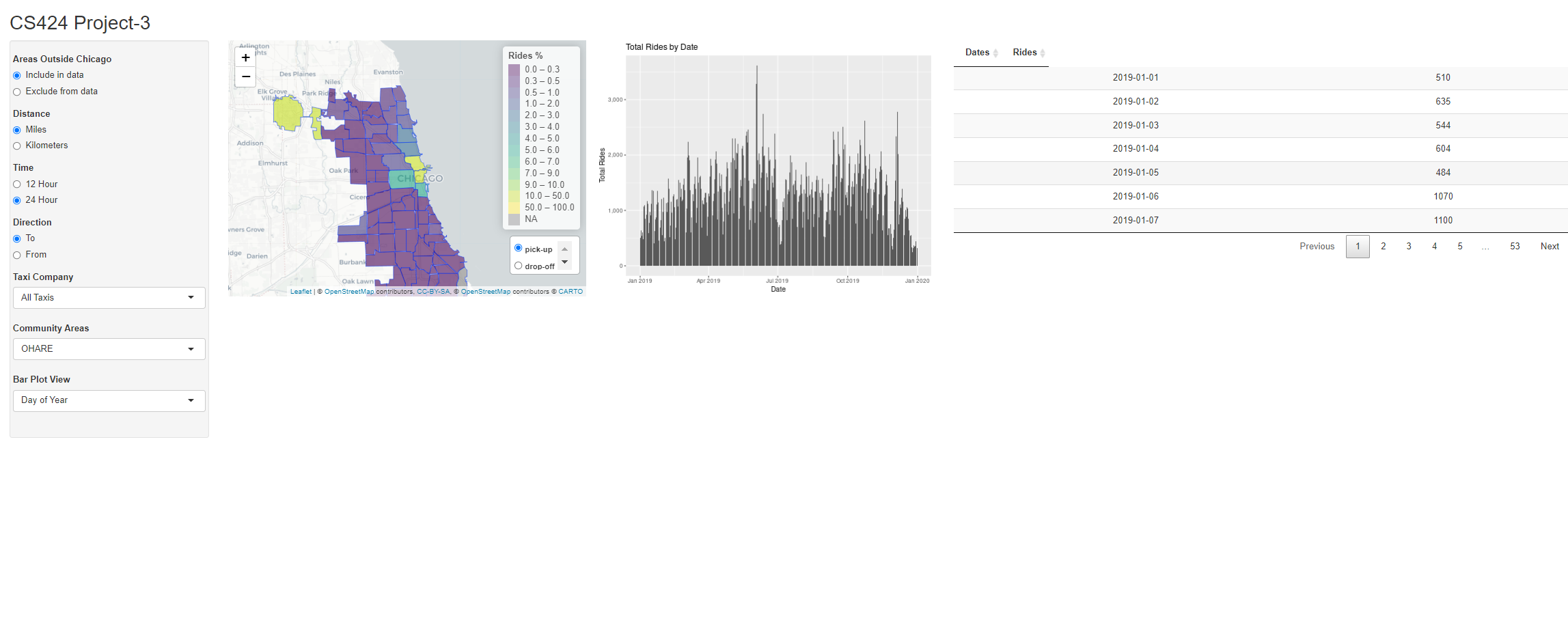Choose Miles distance unit
Screen dimensions: 1568x623
click(17, 130)
